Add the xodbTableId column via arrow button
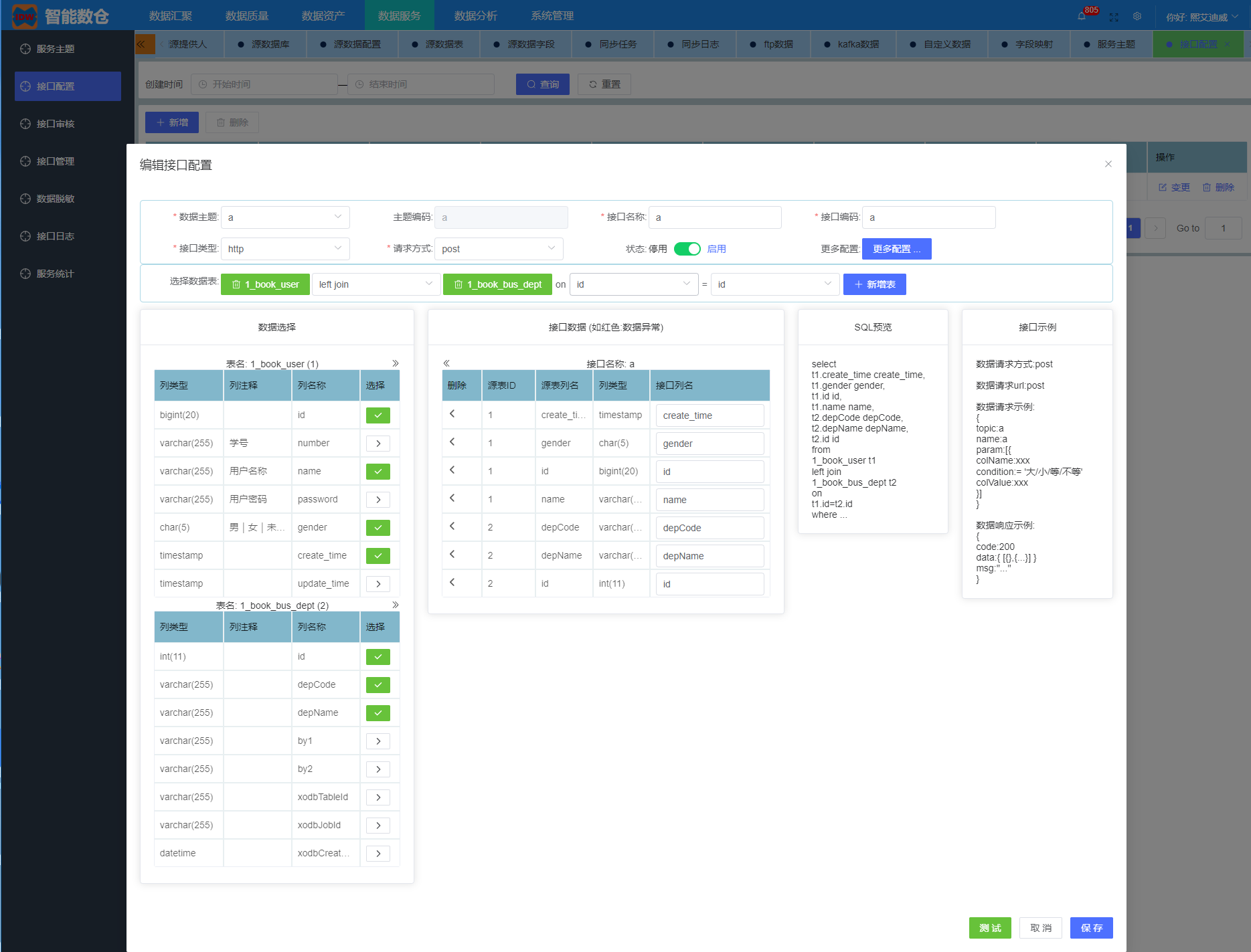The height and width of the screenshot is (952, 1251). pyautogui.click(x=378, y=797)
